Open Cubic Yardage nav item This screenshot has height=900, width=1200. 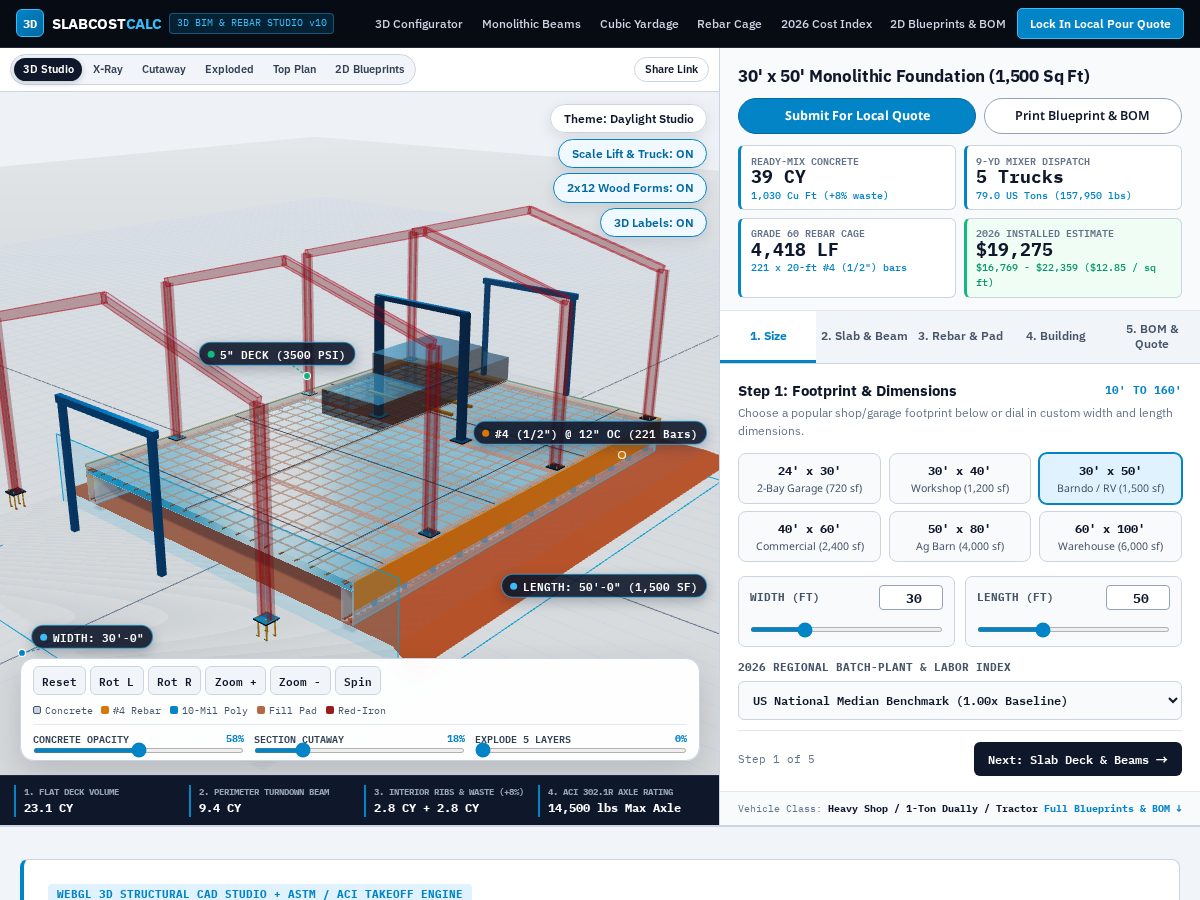click(639, 24)
